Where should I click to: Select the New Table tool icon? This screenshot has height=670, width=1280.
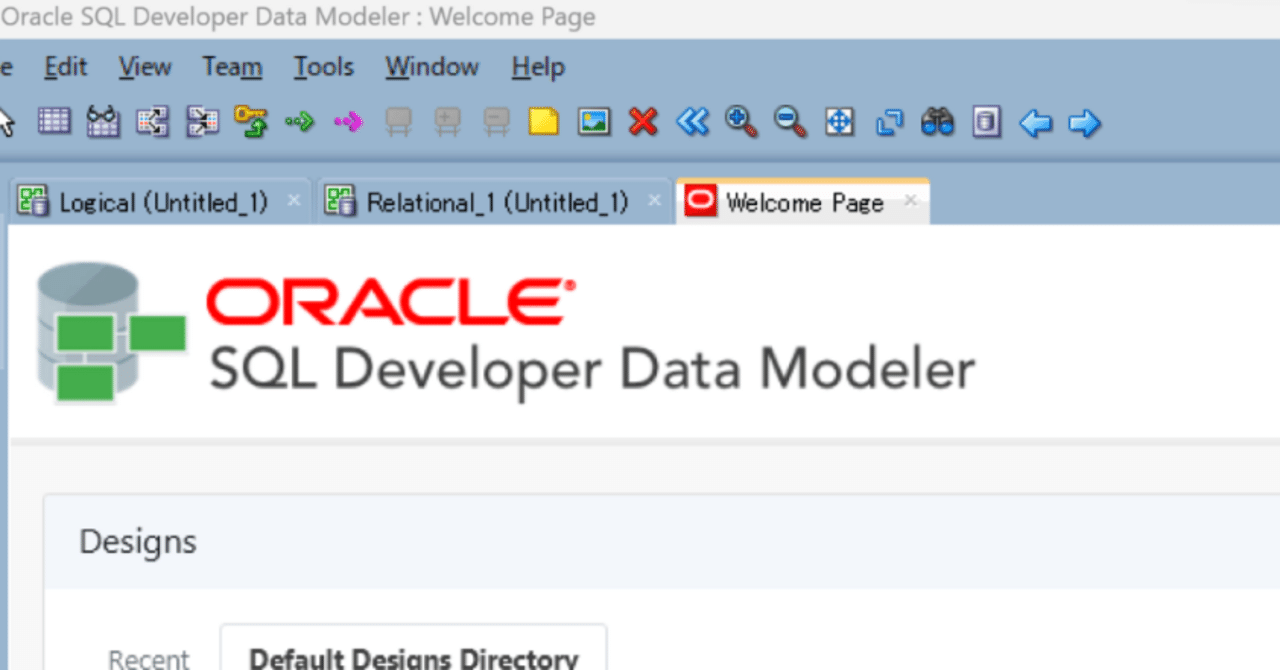pos(55,122)
